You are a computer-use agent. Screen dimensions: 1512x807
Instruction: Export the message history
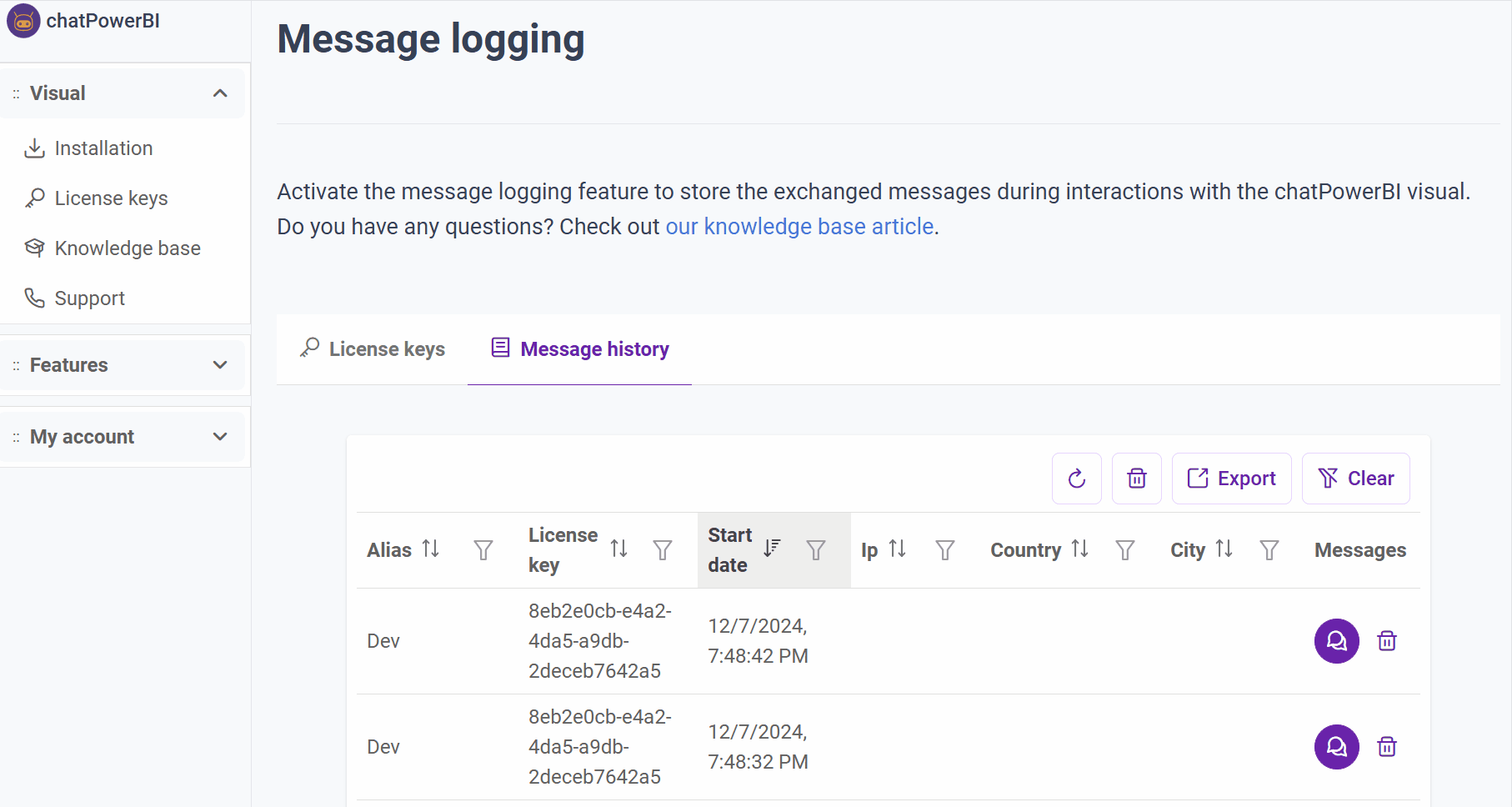click(x=1232, y=479)
